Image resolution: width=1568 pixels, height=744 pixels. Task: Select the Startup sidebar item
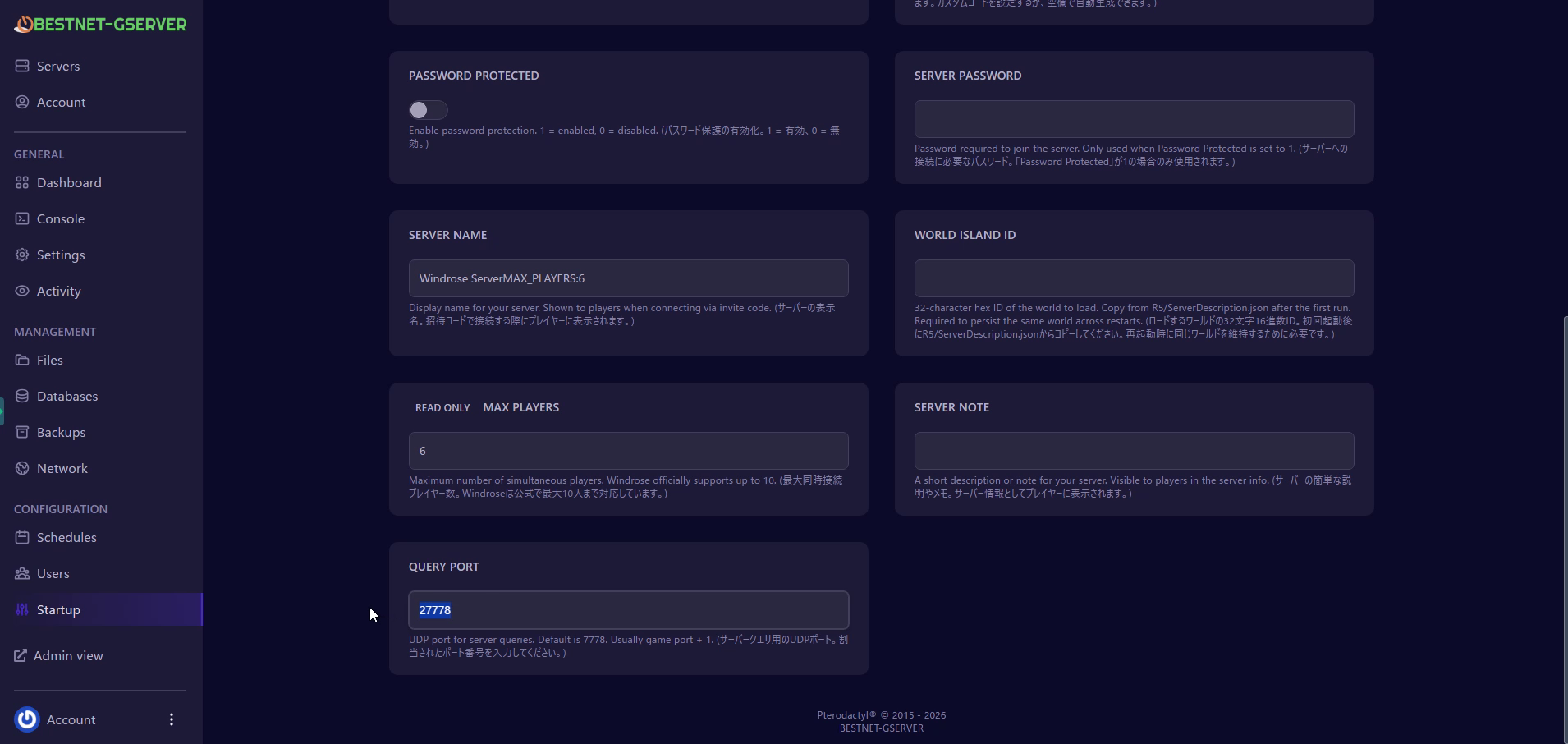tap(58, 609)
